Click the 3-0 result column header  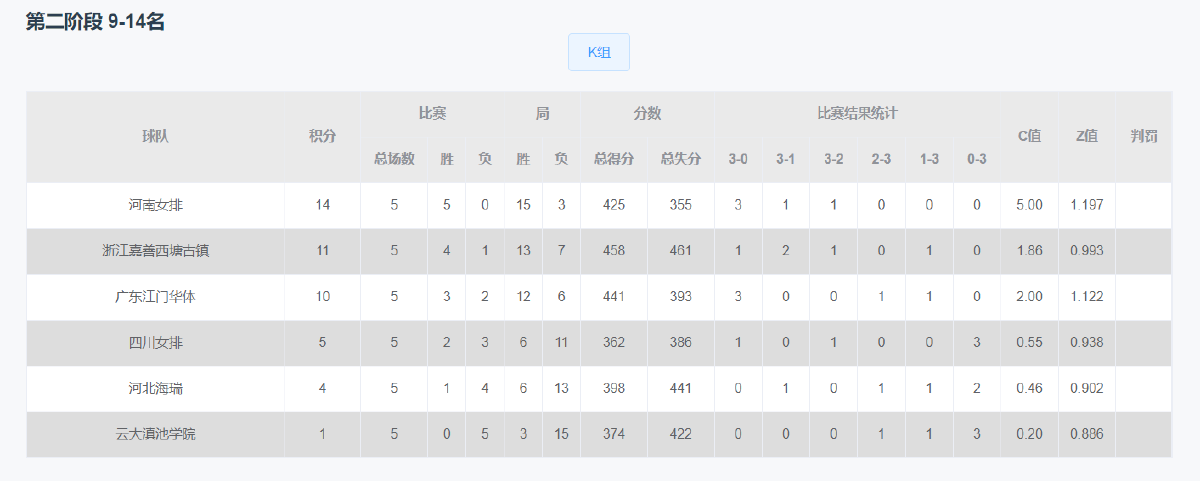(738, 158)
